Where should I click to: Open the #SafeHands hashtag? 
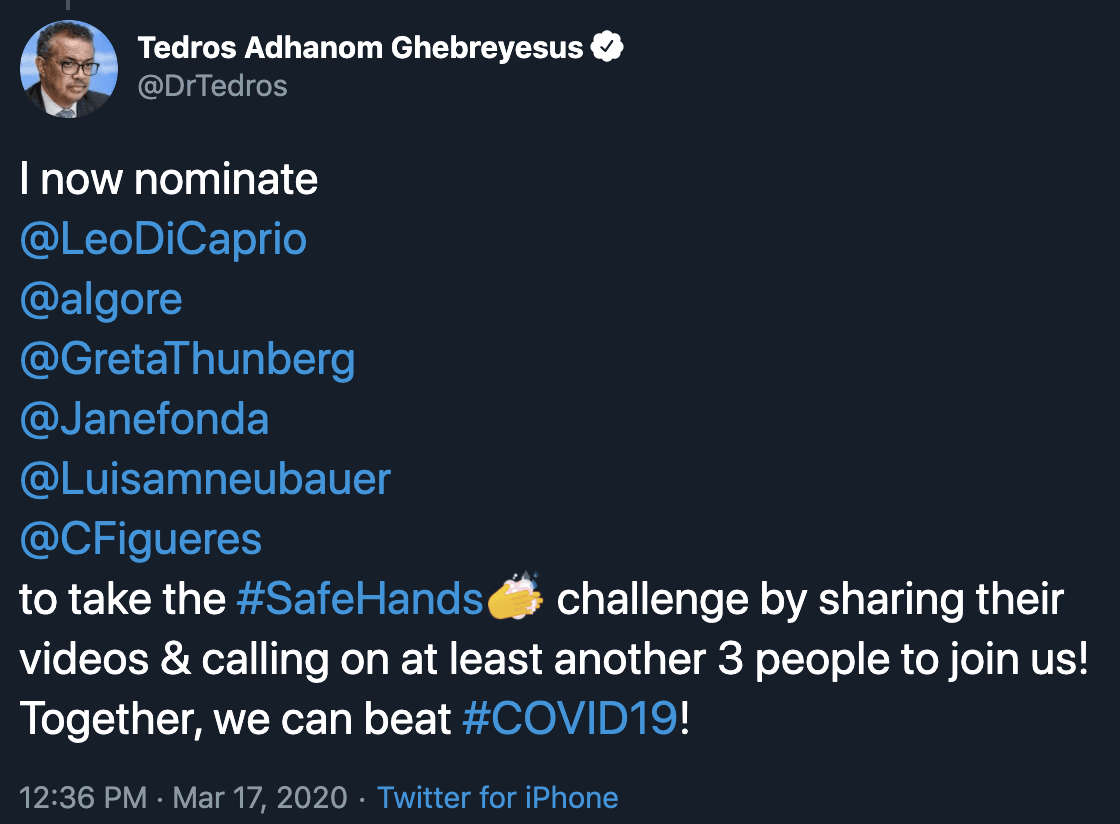point(360,600)
